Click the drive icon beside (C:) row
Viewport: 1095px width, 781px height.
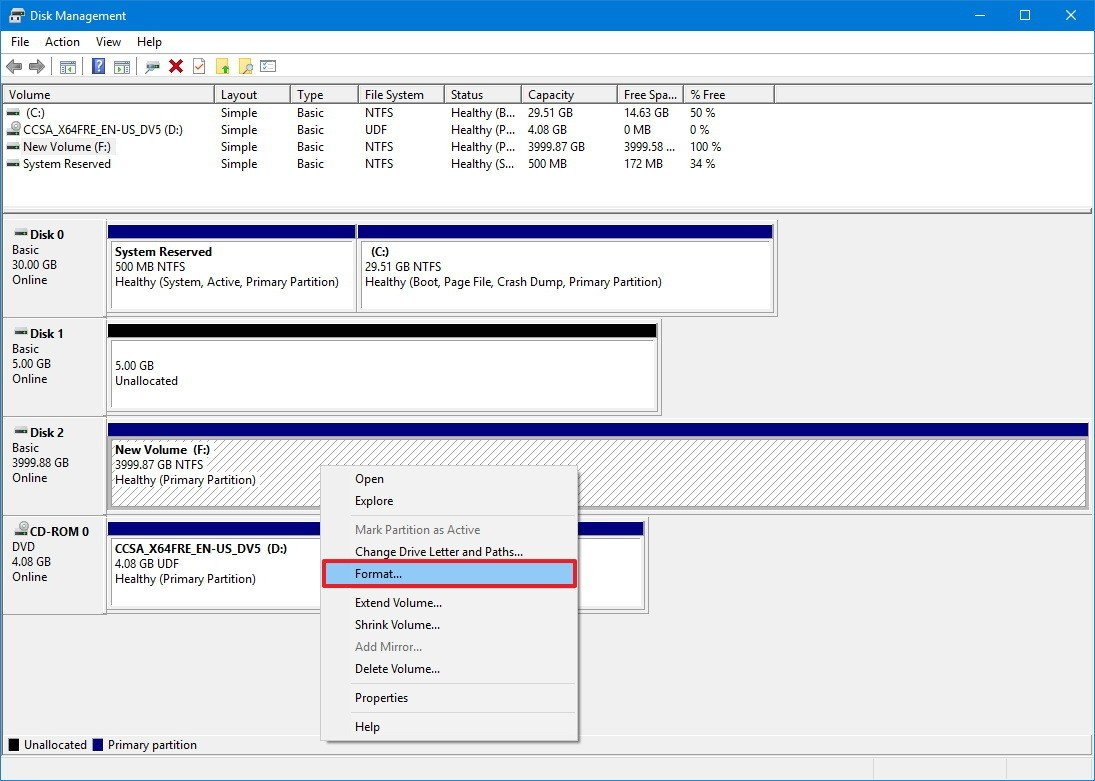tap(13, 112)
